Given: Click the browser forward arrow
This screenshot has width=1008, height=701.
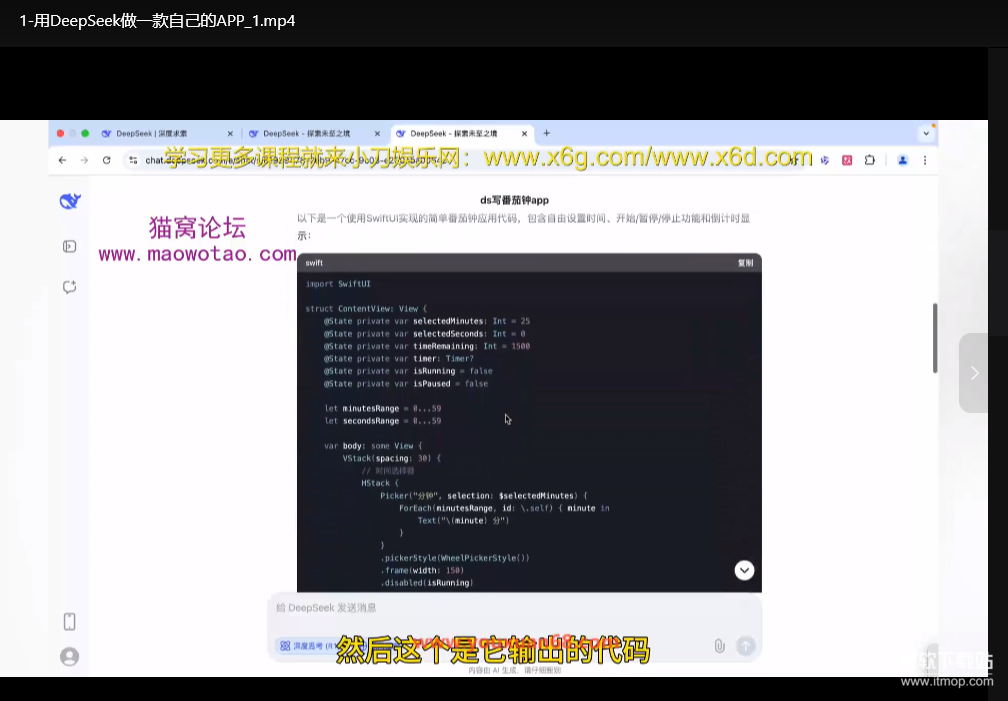Looking at the screenshot, I should [84, 160].
